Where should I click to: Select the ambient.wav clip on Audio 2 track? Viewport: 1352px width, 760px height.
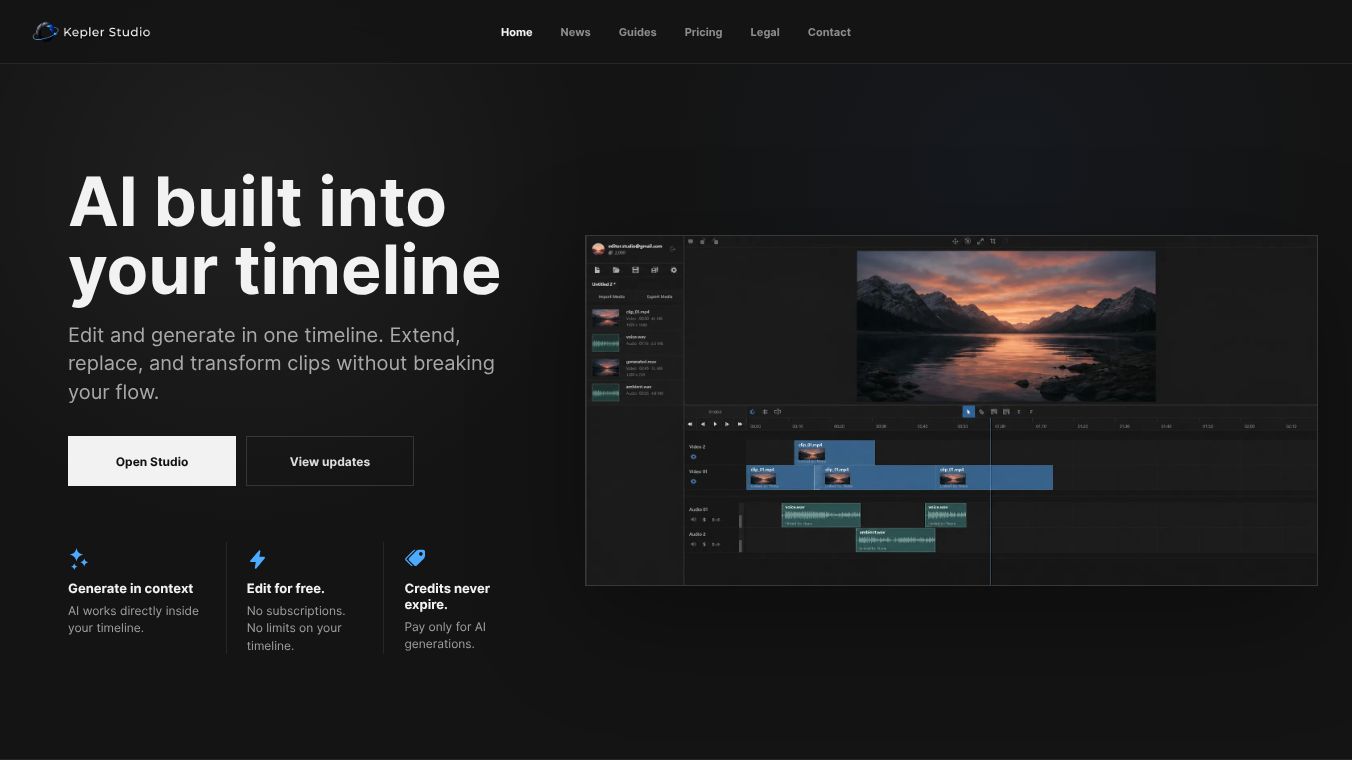click(x=895, y=540)
